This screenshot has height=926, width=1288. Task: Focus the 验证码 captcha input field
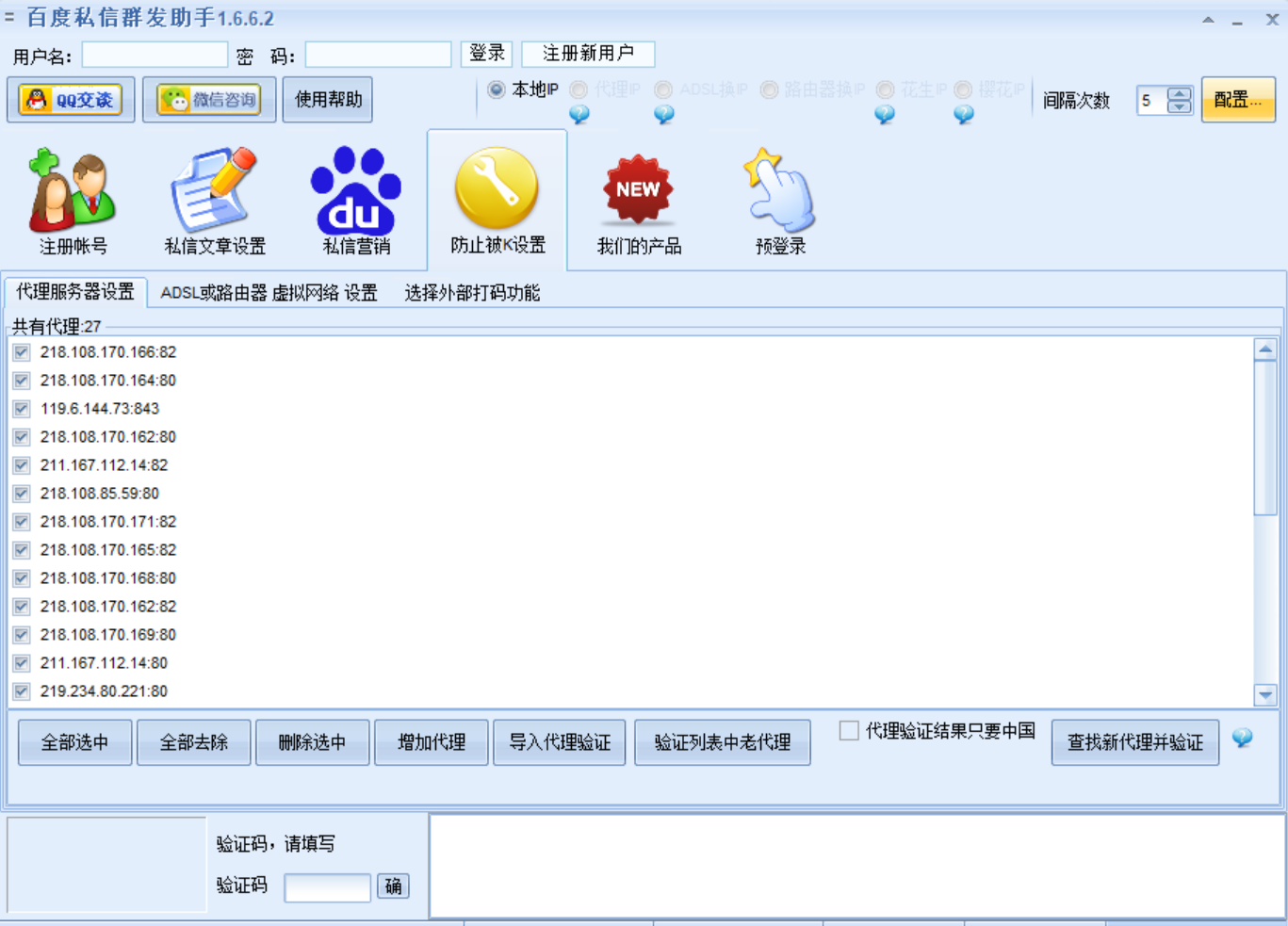pos(328,887)
